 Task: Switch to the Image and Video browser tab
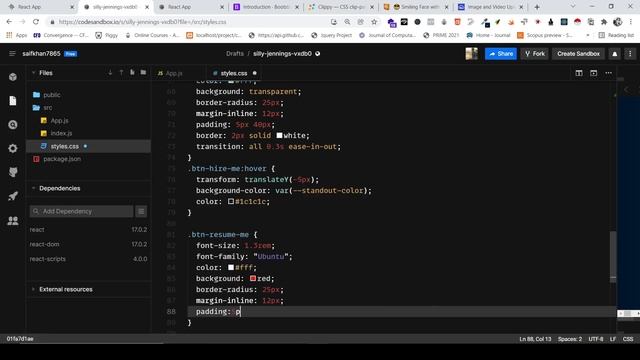click(x=490, y=7)
